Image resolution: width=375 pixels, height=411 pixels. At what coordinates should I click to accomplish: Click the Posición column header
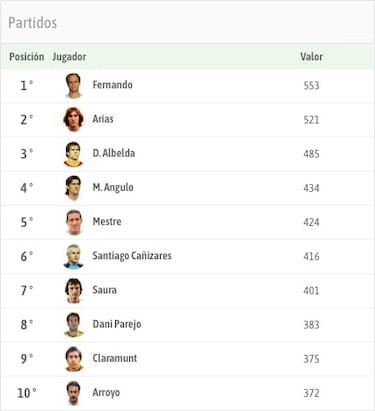point(27,57)
